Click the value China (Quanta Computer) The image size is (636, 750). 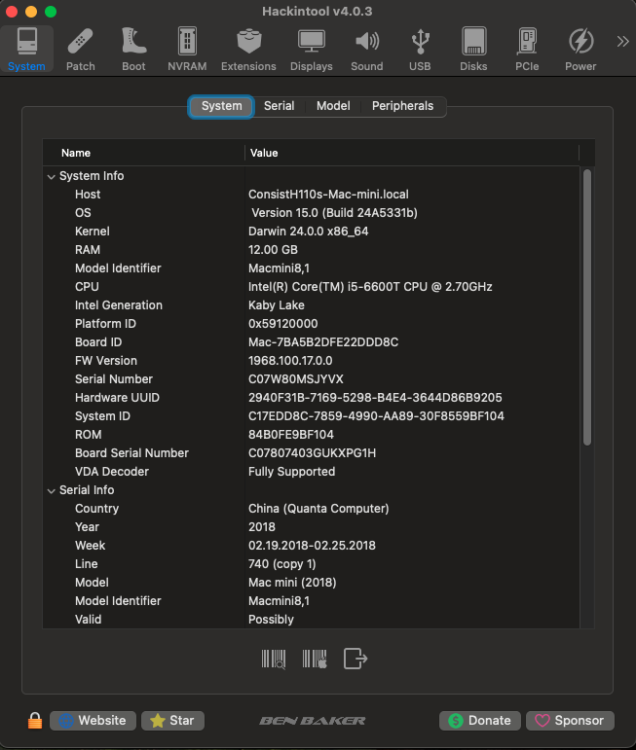(x=318, y=508)
